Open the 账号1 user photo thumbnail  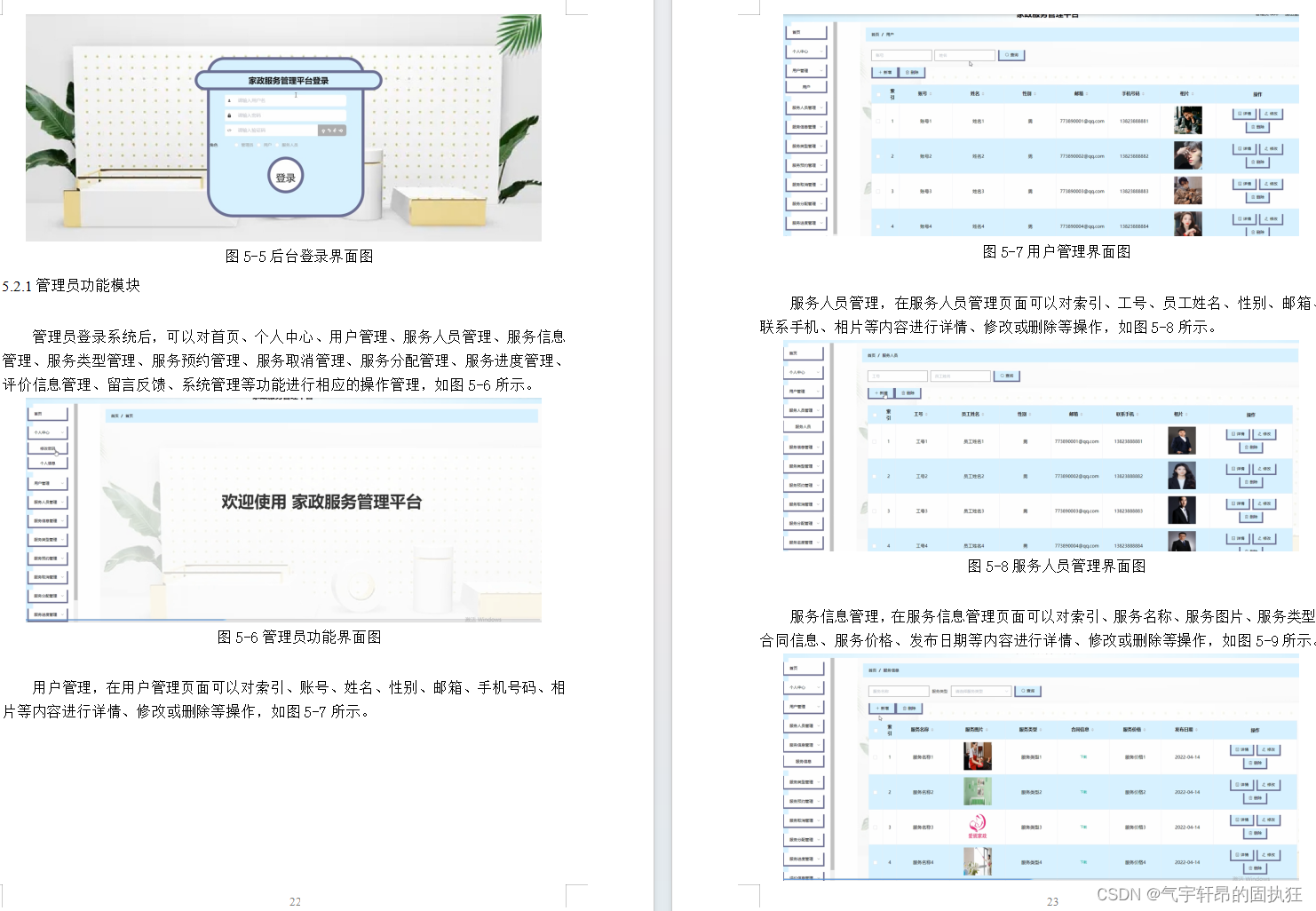click(1187, 120)
